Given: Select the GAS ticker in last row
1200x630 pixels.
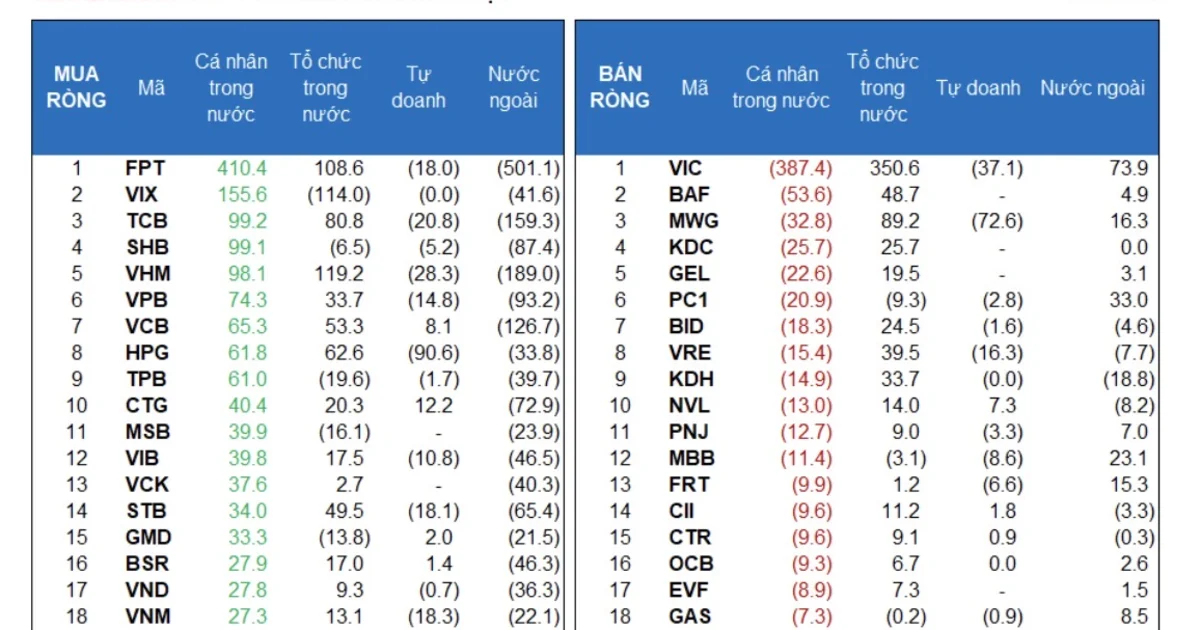Looking at the screenshot, I should [x=689, y=616].
